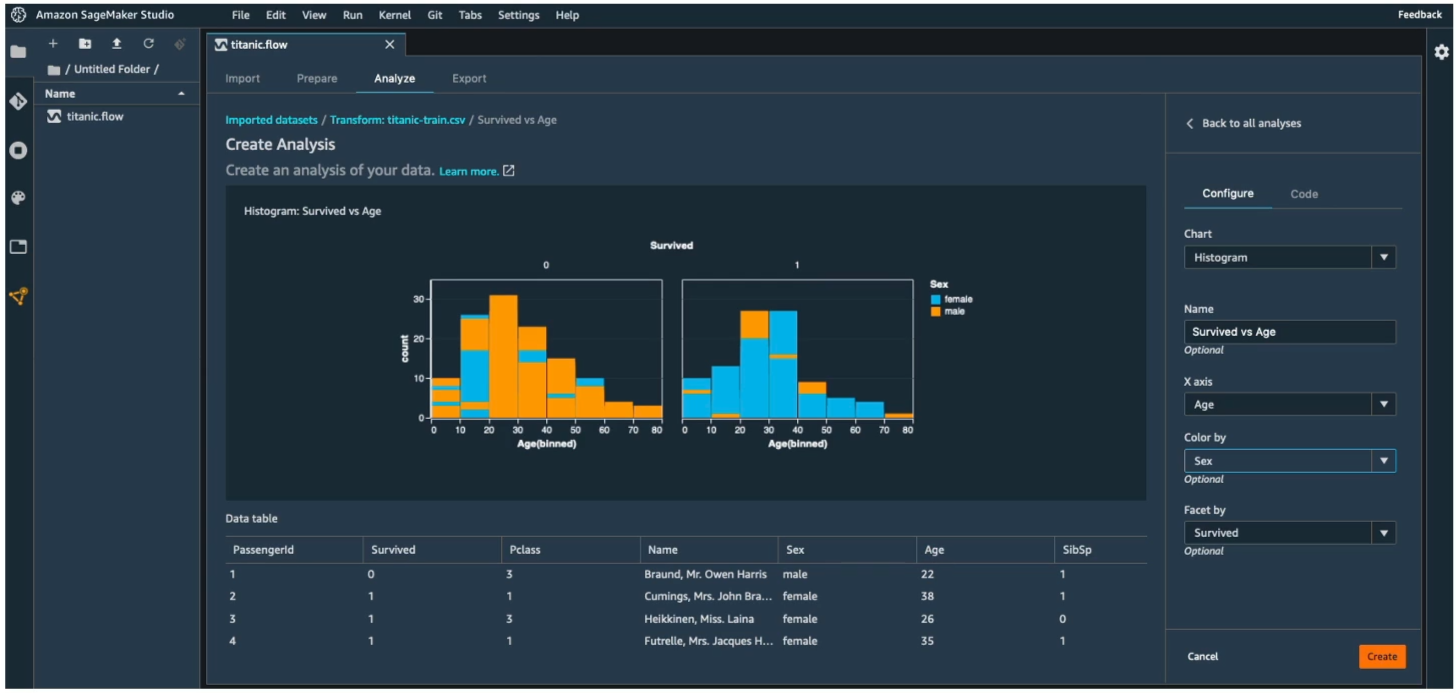The image size is (1456, 693).
Task: Click Imported datasets breadcrumb link
Action: [272, 120]
